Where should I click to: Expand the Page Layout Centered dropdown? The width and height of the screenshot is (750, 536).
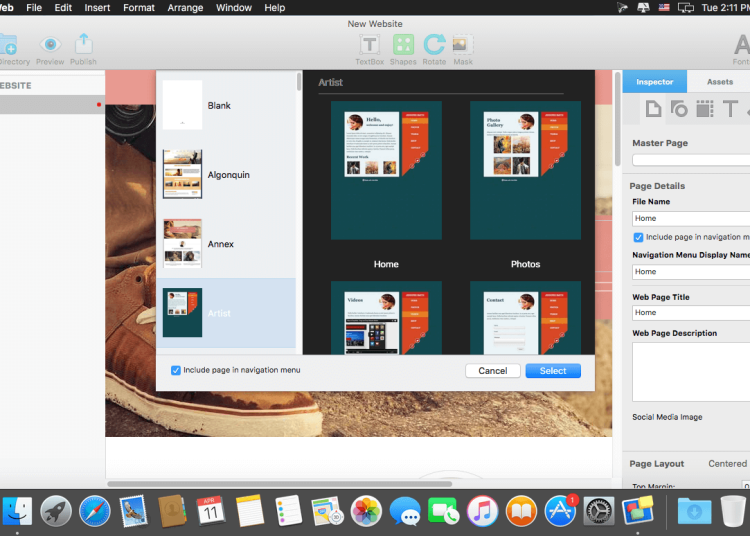point(727,464)
